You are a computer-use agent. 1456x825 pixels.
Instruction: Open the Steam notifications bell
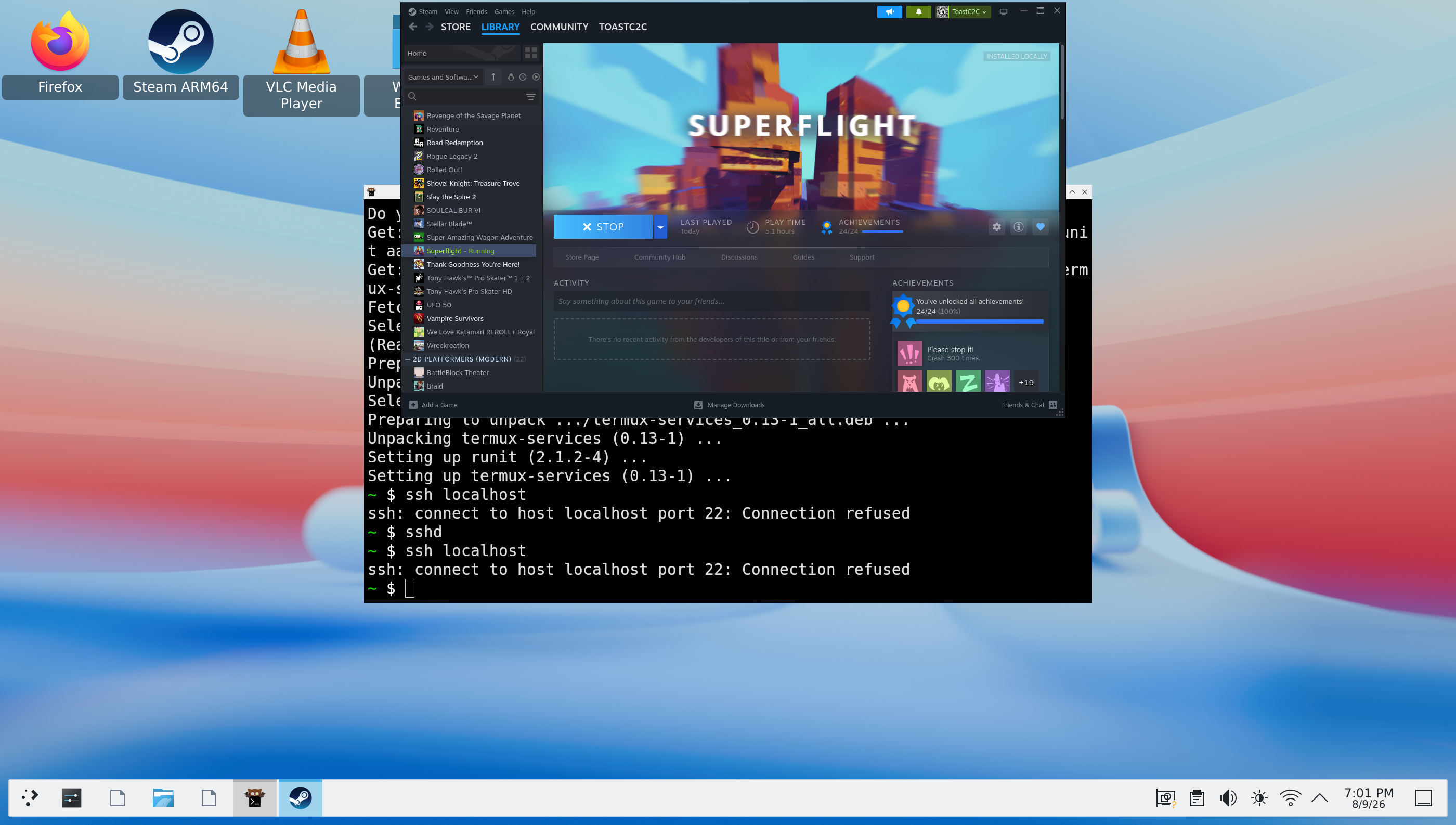coord(918,11)
